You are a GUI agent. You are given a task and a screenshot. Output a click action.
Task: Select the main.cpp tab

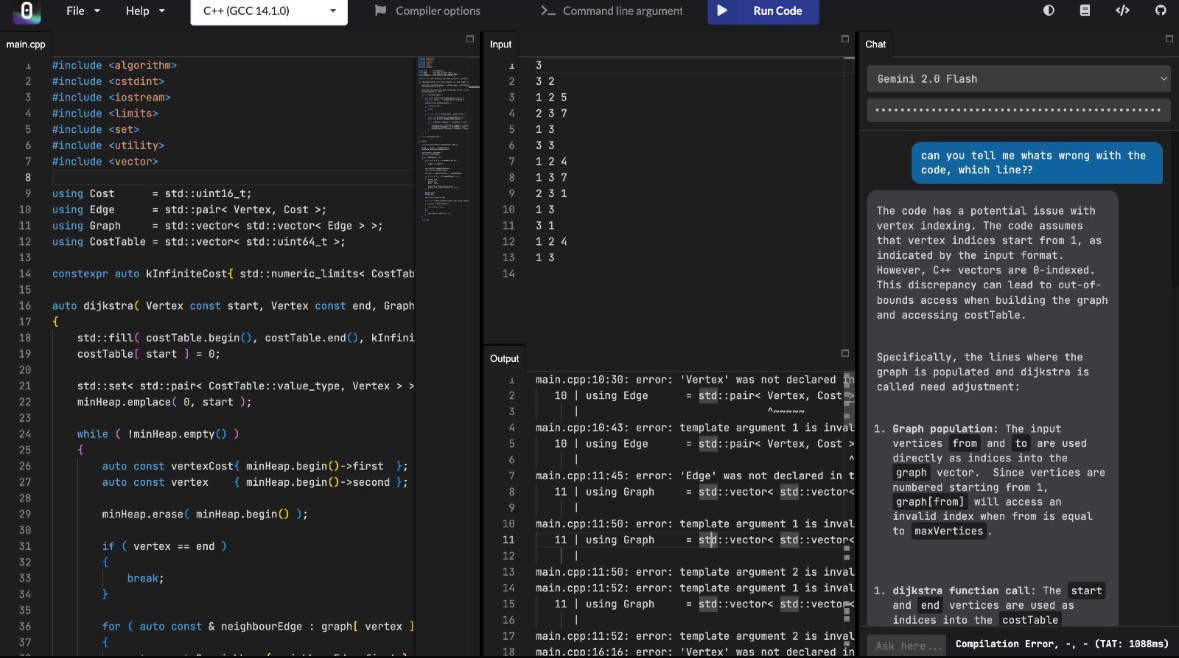[26, 44]
